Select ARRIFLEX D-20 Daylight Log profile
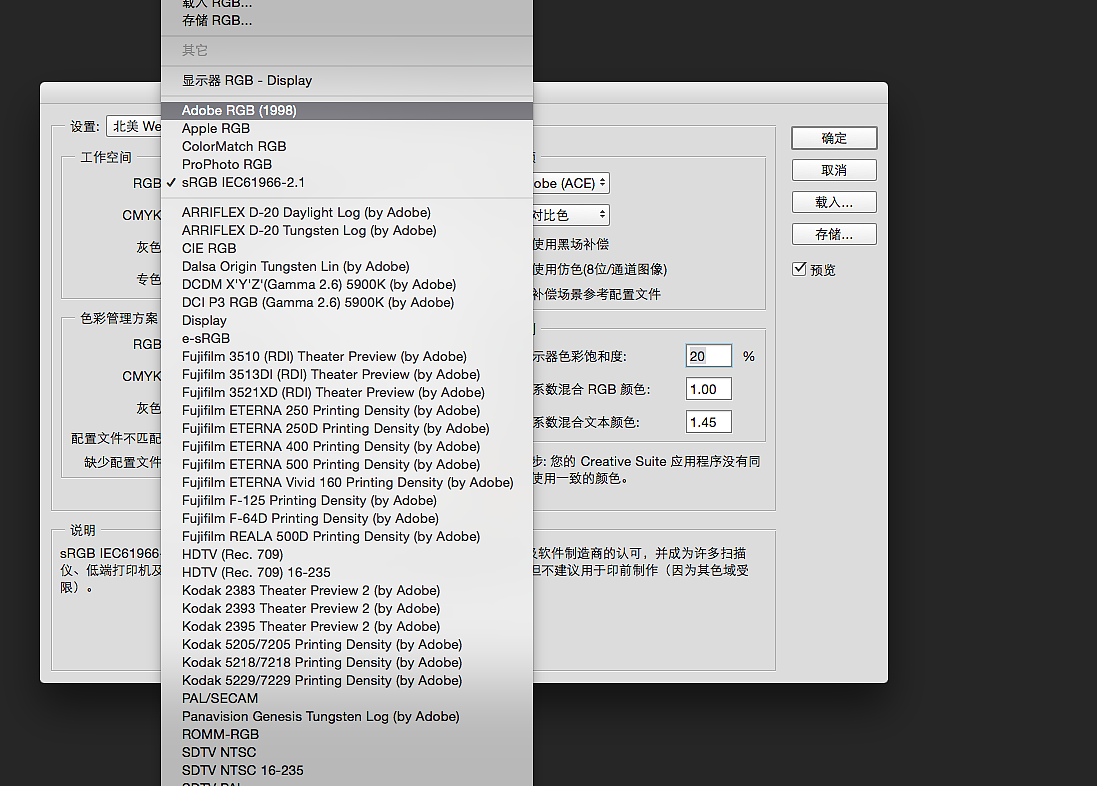 click(x=346, y=213)
